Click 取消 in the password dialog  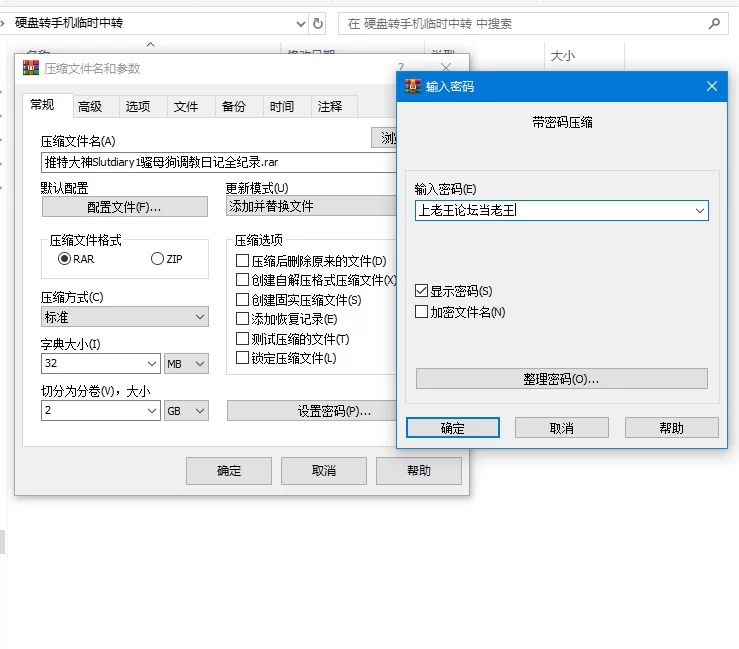point(562,427)
